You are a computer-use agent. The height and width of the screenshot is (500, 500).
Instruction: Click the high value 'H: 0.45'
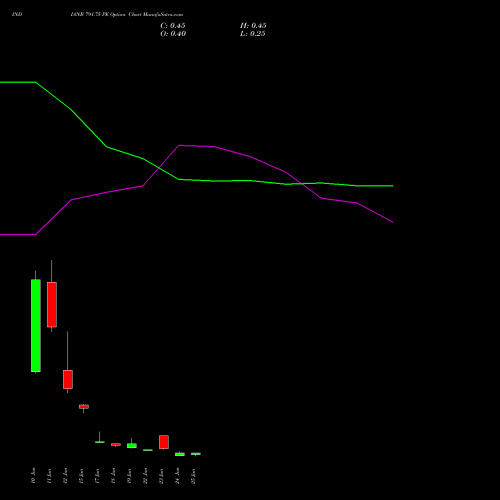coord(253,26)
